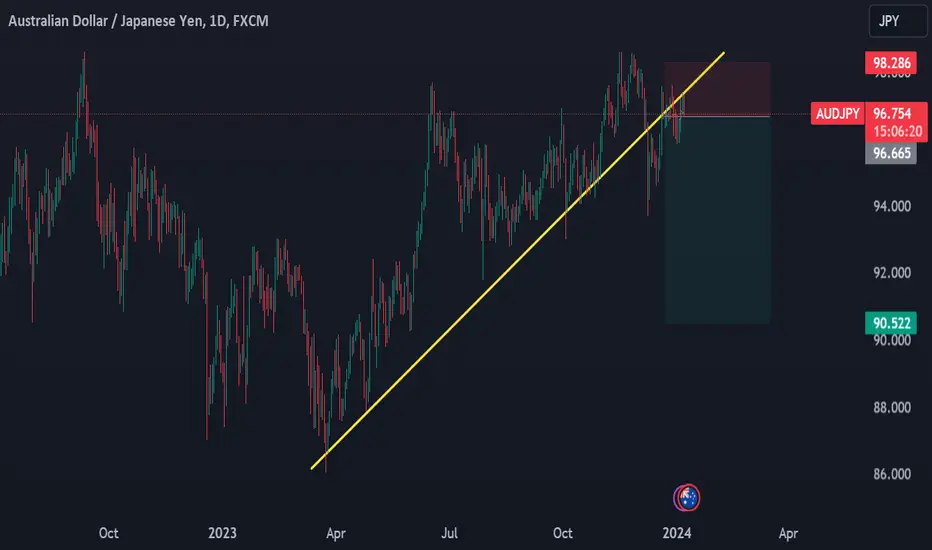The height and width of the screenshot is (550, 932).
Task: Select the green profit zone of short position
Action: pos(718,220)
